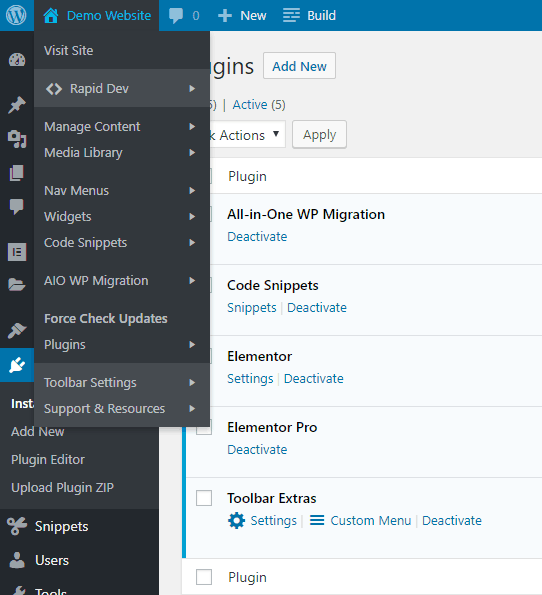Open Elementor icon in sidebar
The height and width of the screenshot is (595, 542).
[x=17, y=252]
